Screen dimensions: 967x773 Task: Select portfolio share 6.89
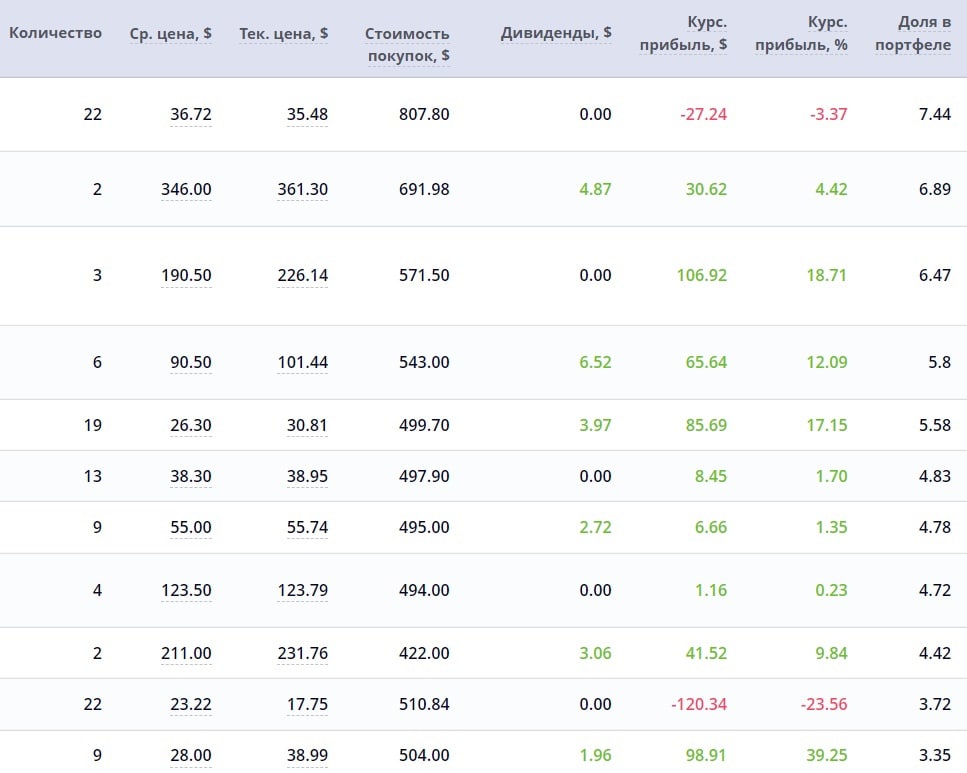(x=935, y=189)
